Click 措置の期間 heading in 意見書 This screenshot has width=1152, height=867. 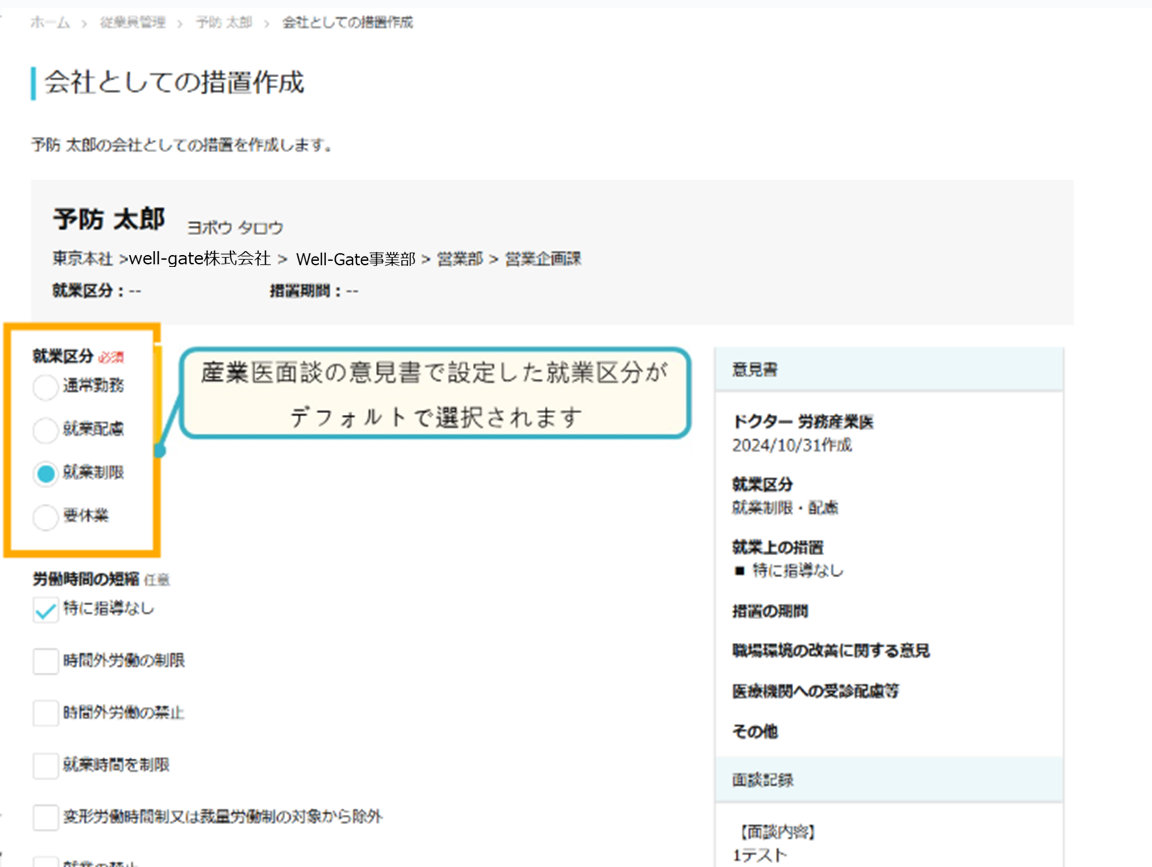[770, 611]
